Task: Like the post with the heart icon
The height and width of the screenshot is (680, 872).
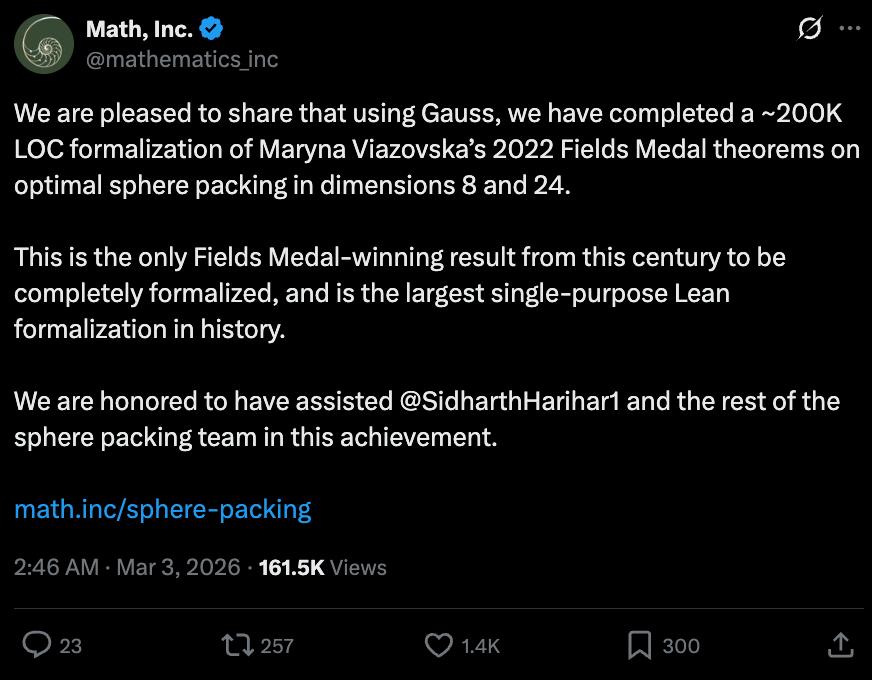Action: tap(439, 646)
